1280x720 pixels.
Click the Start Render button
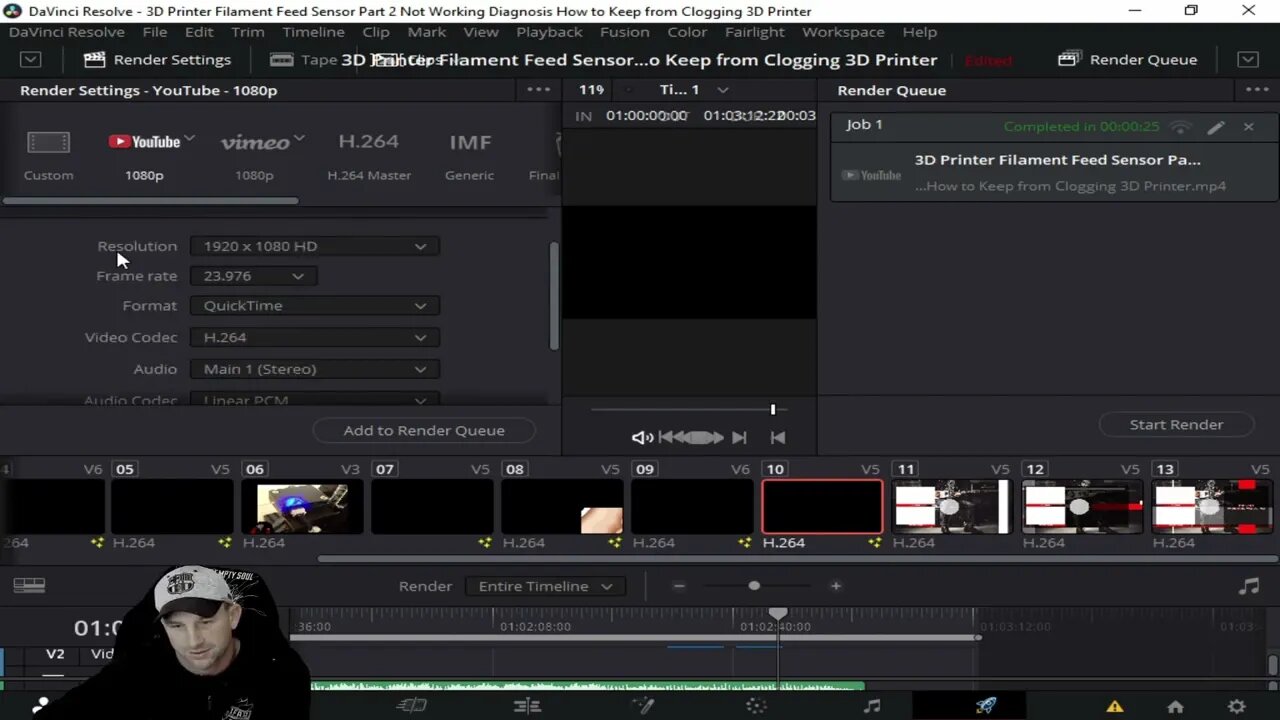point(1176,425)
